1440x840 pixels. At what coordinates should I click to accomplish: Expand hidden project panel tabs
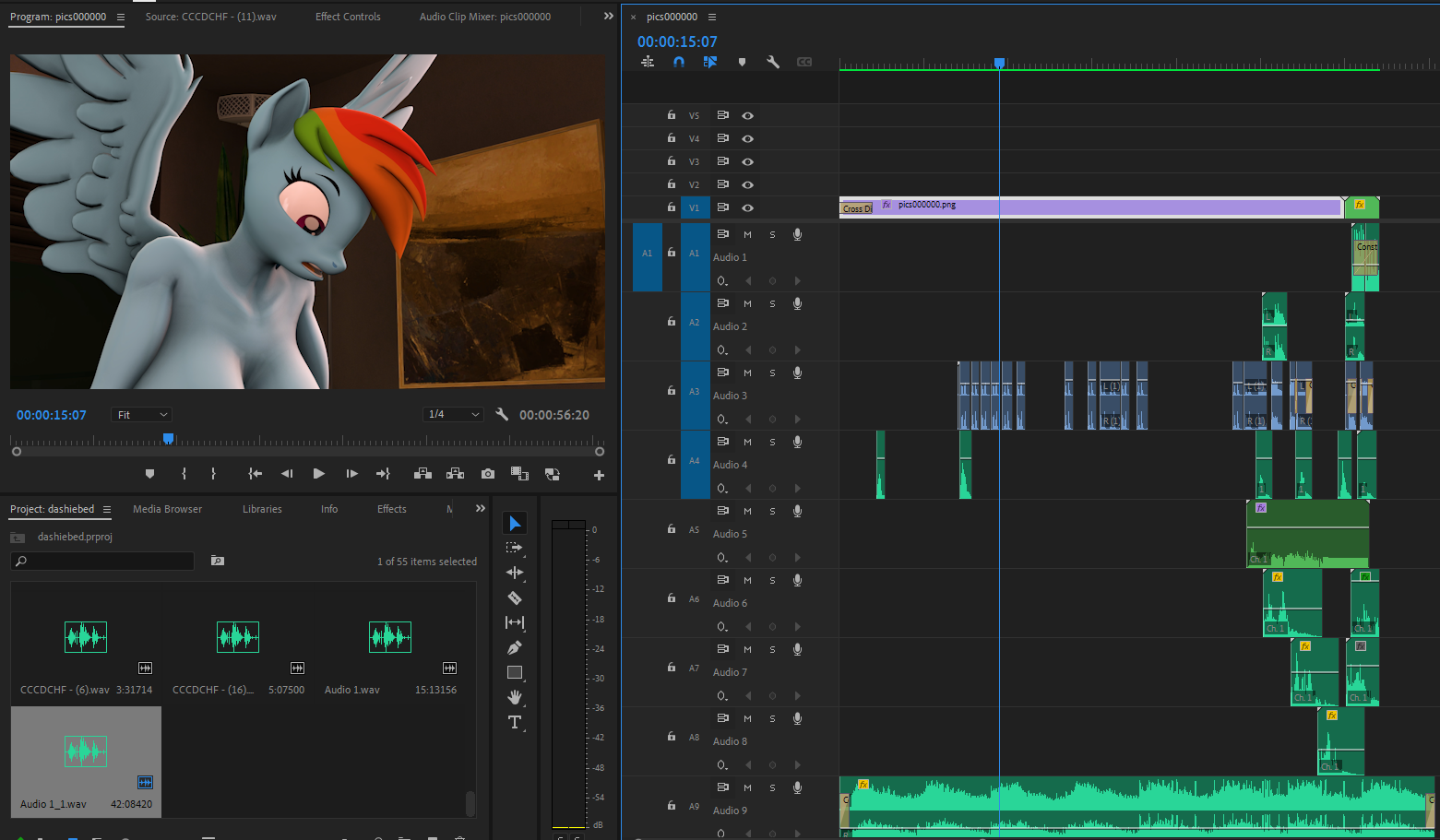click(480, 508)
